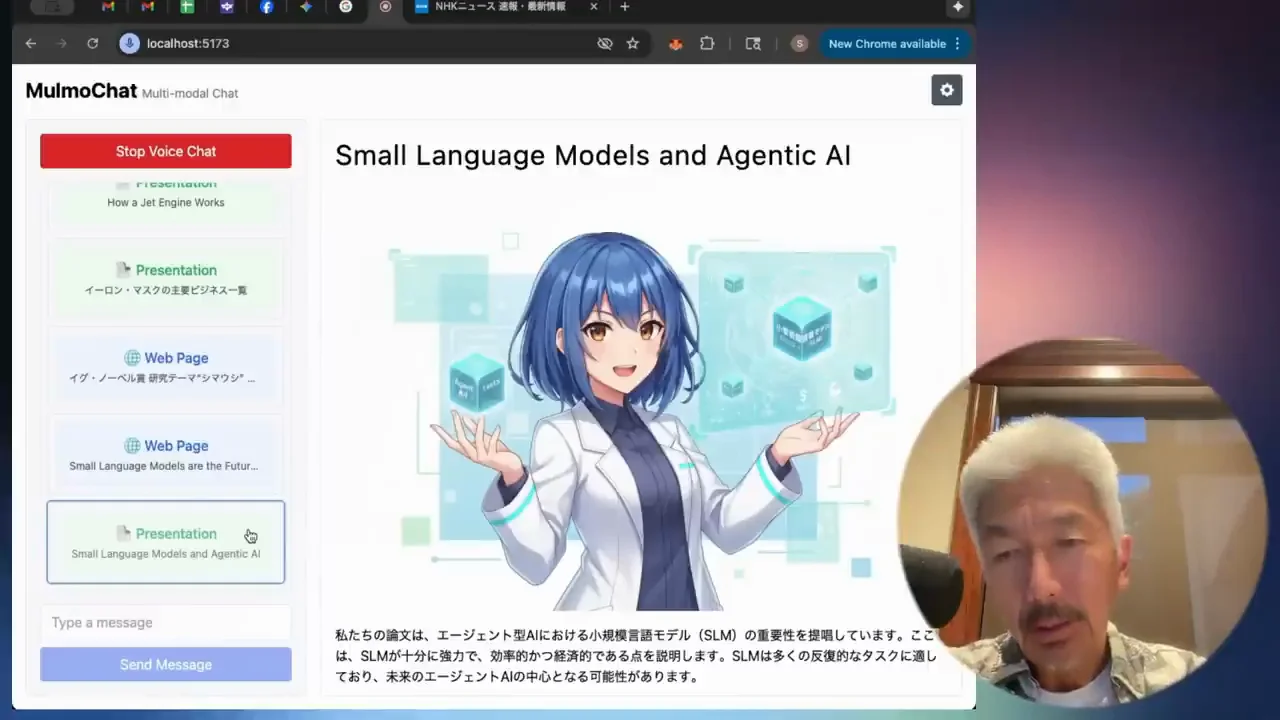Open the Chrome profile avatar S
1280x720 pixels.
(799, 43)
